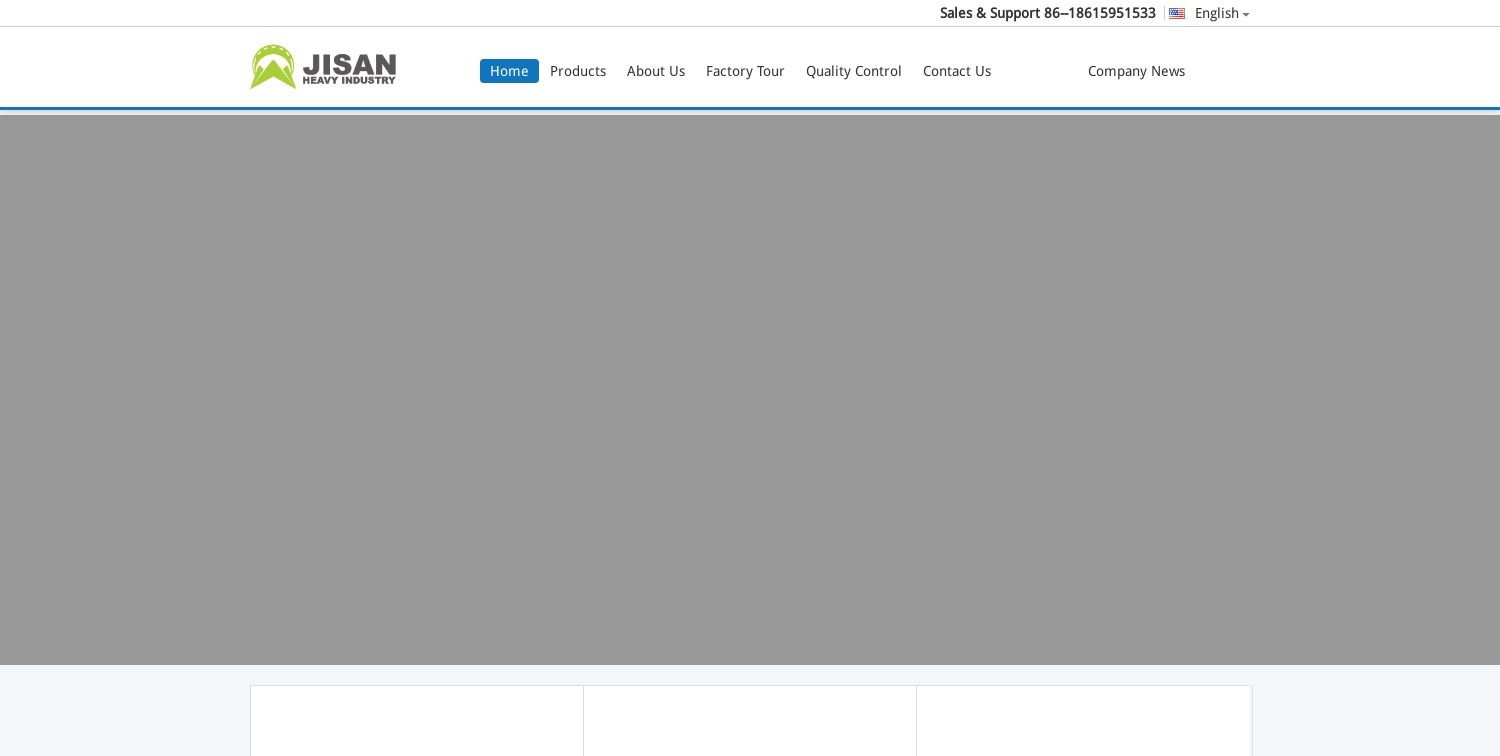This screenshot has width=1500, height=756.
Task: Click the hero banner image
Action: pyautogui.click(x=750, y=390)
